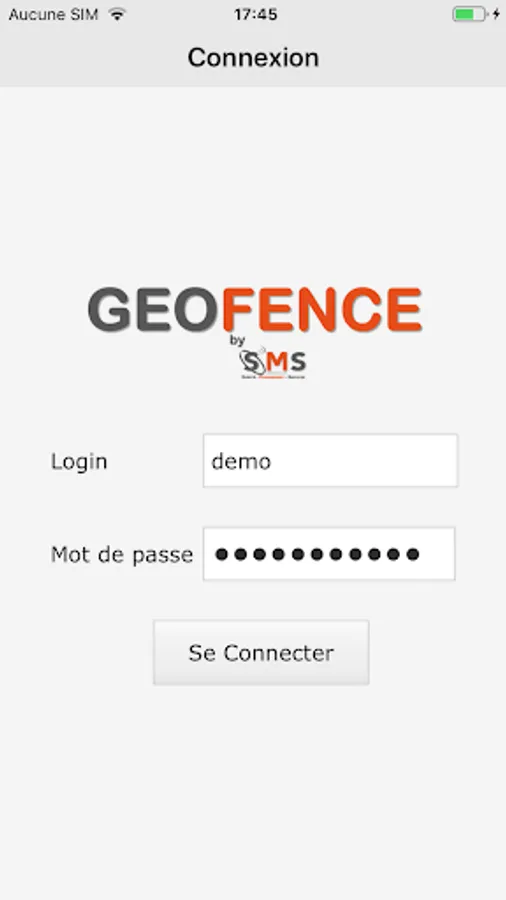Viewport: 506px width, 900px height.
Task: Tap the Mot de passe label
Action: (122, 555)
